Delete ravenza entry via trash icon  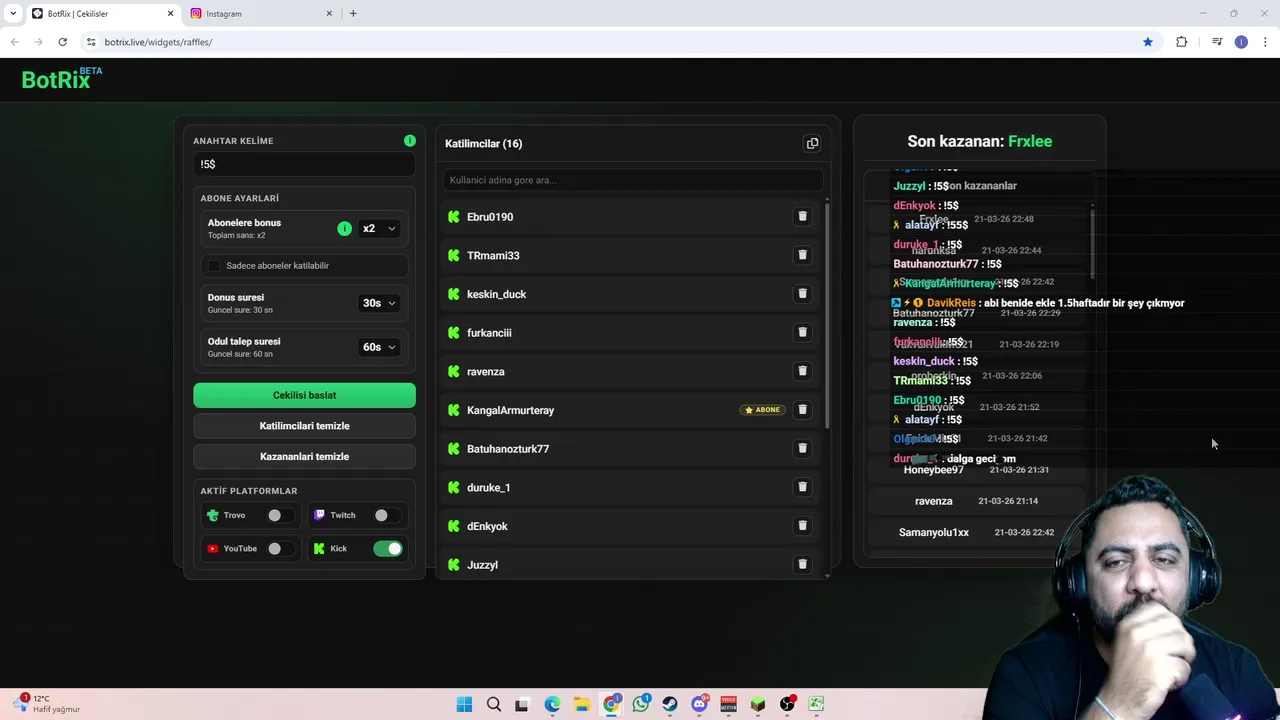click(802, 371)
